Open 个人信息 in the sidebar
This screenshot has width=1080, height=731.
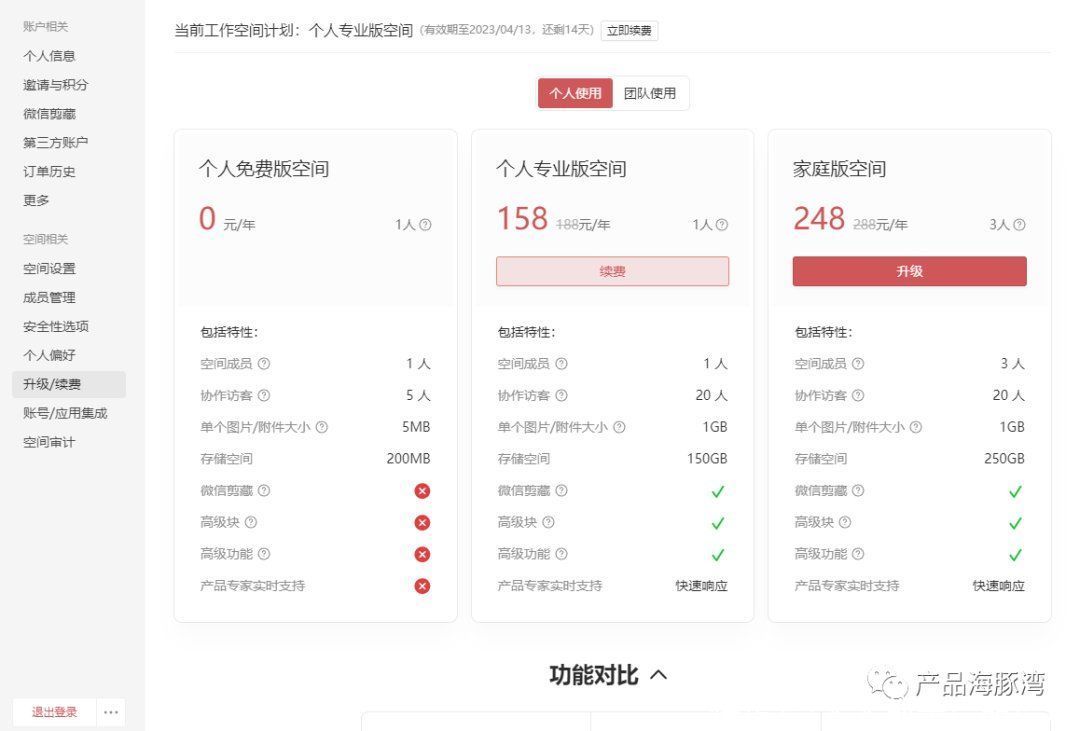tap(49, 56)
